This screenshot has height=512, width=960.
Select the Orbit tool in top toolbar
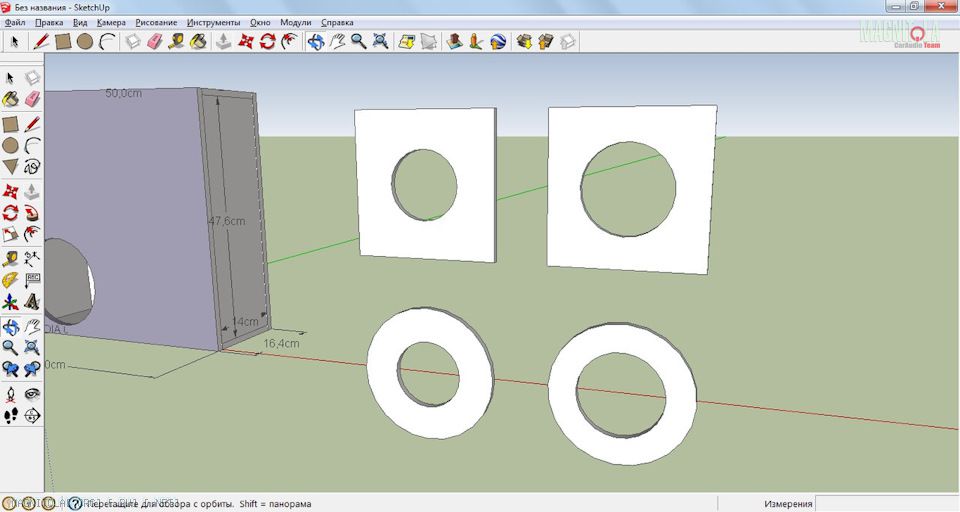coord(315,42)
